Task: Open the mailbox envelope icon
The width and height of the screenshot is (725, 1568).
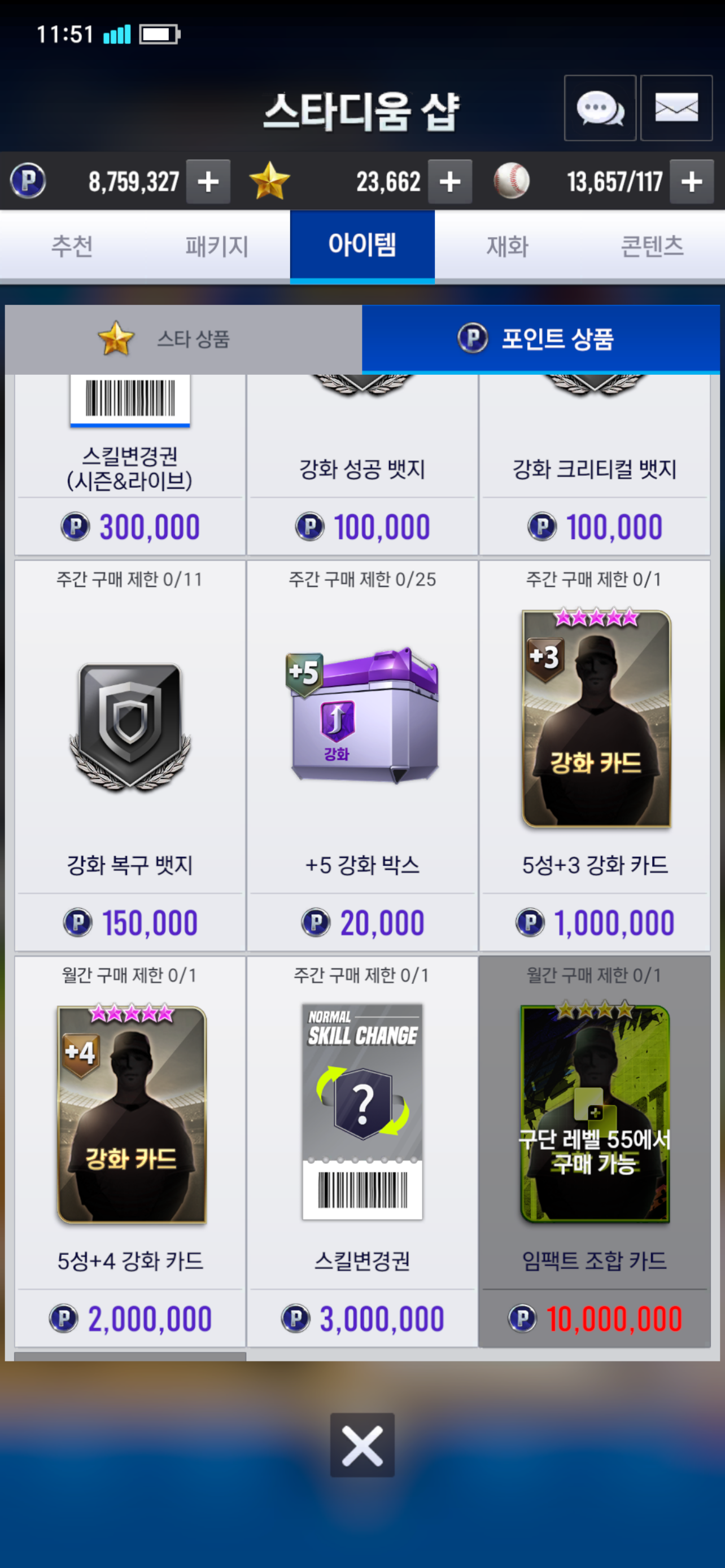Action: (x=676, y=108)
